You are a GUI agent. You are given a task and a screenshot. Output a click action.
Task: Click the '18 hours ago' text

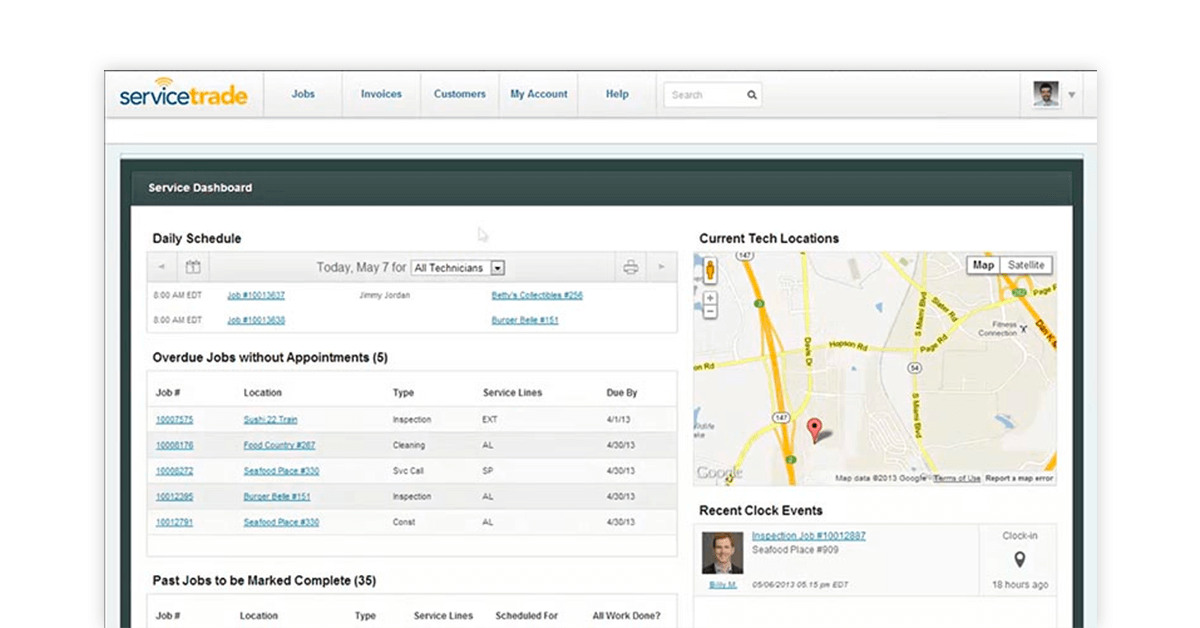click(1020, 584)
